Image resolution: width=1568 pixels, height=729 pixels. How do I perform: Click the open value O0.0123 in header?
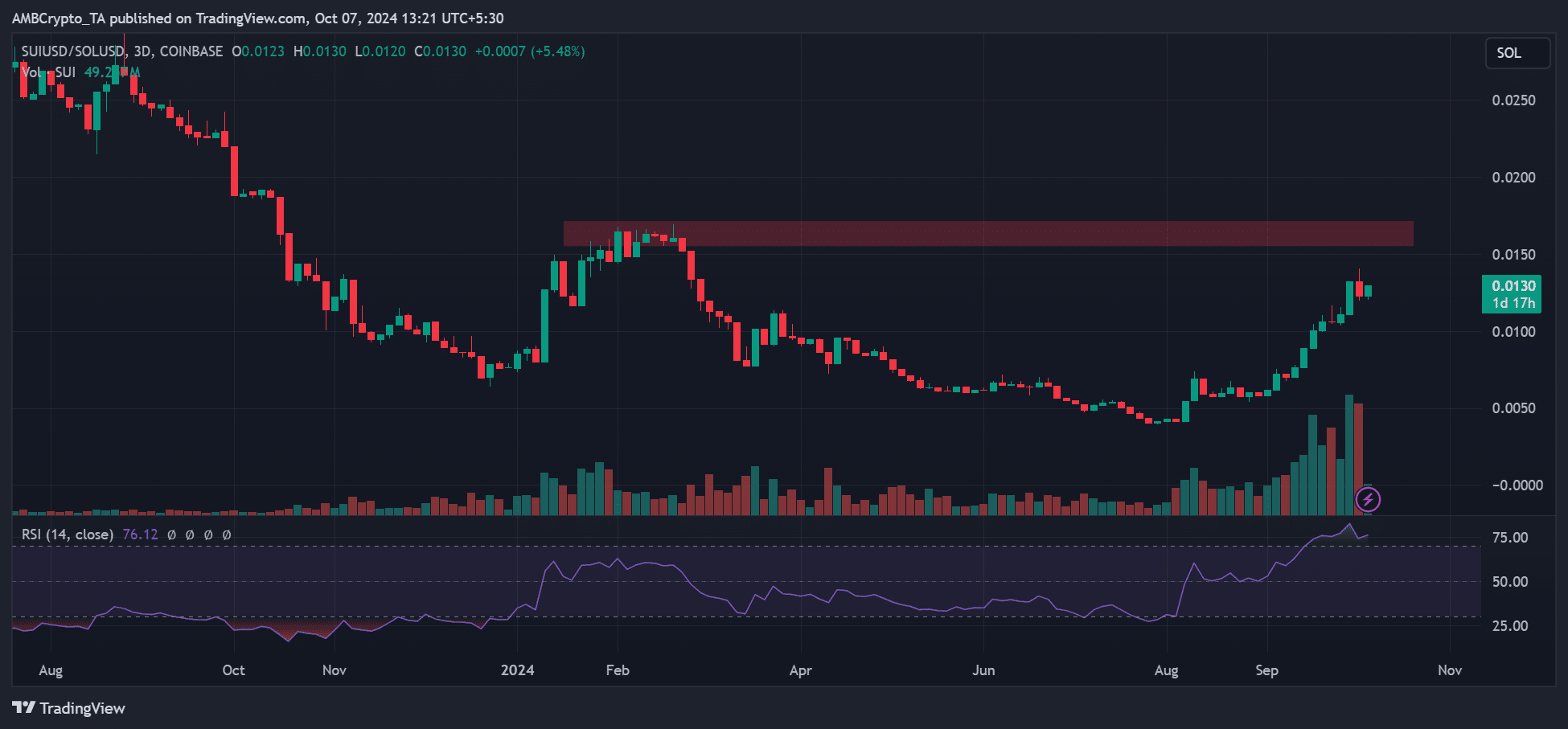click(x=258, y=51)
